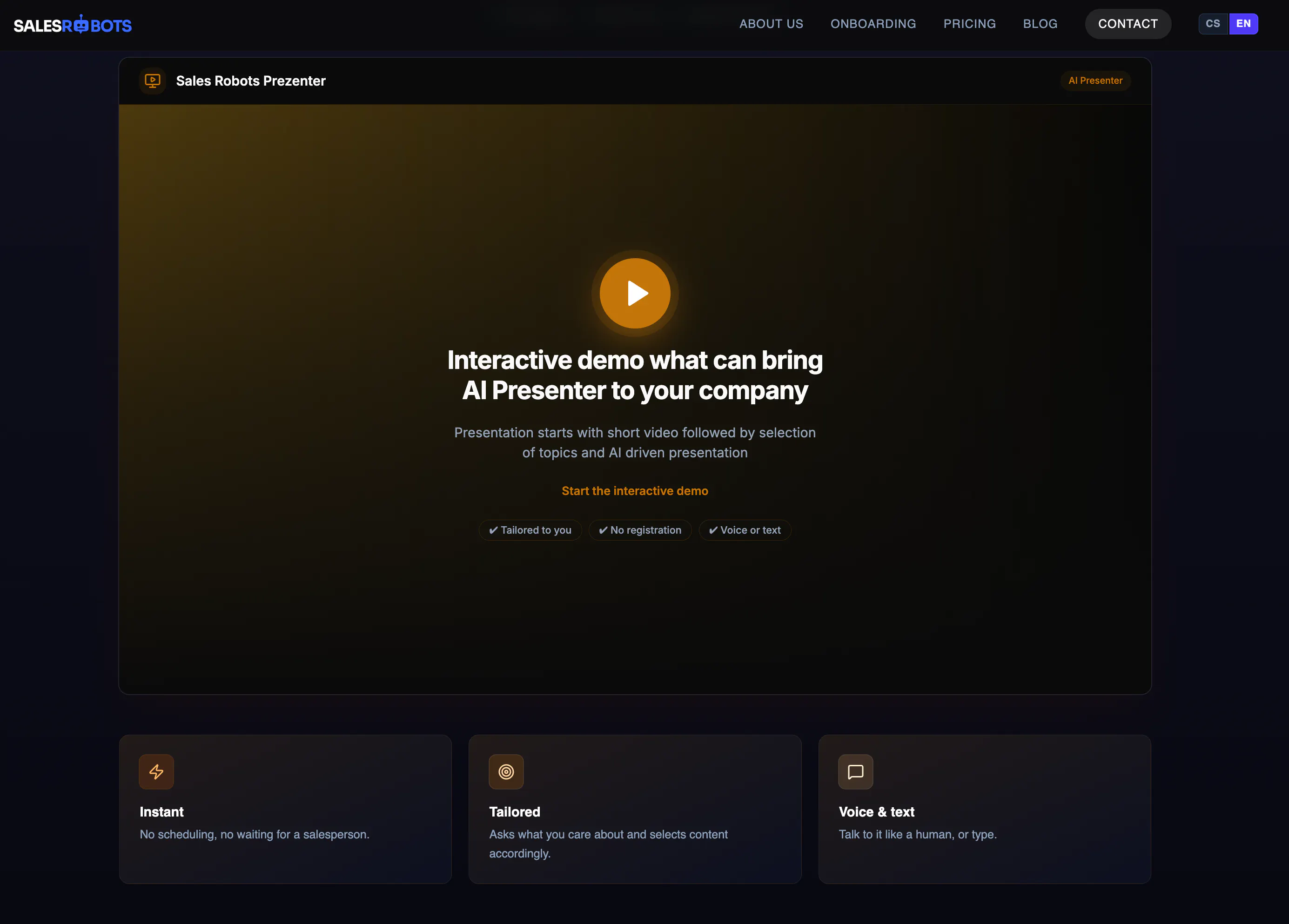Click text 'No scheduling, no waiting for a salesperson.'

click(255, 834)
